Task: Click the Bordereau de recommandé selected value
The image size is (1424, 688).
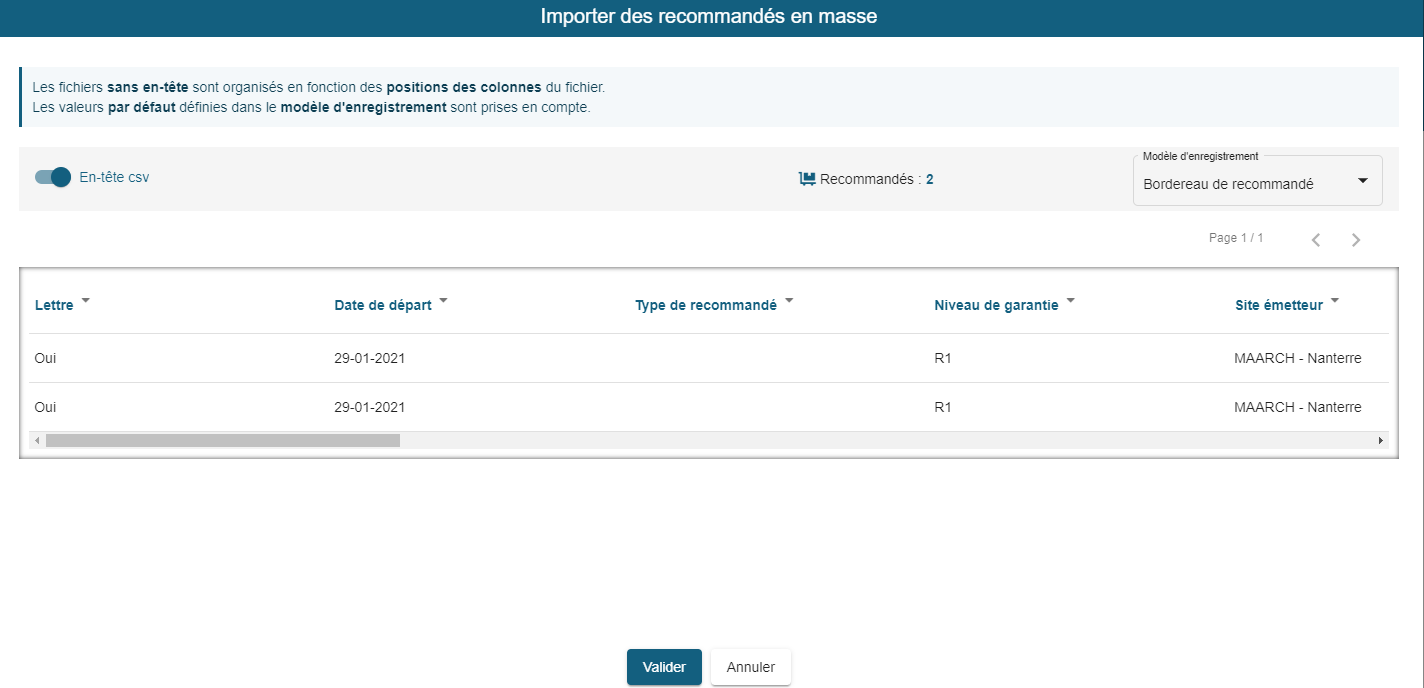Action: (x=1228, y=184)
